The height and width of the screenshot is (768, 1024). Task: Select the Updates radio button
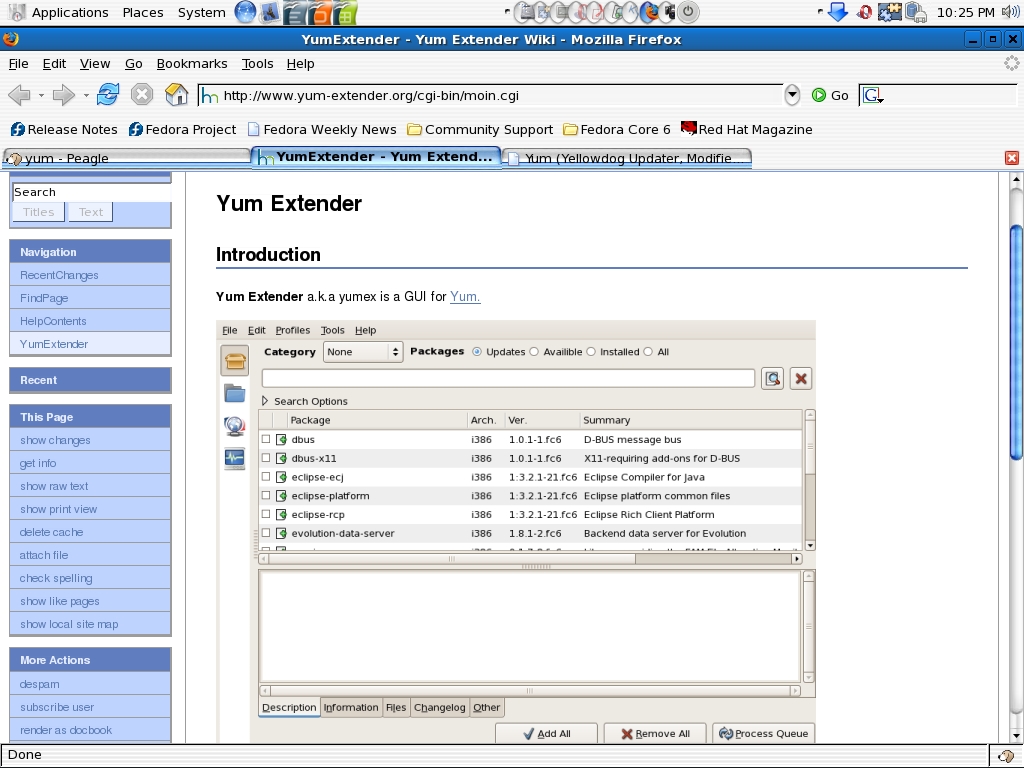(477, 351)
